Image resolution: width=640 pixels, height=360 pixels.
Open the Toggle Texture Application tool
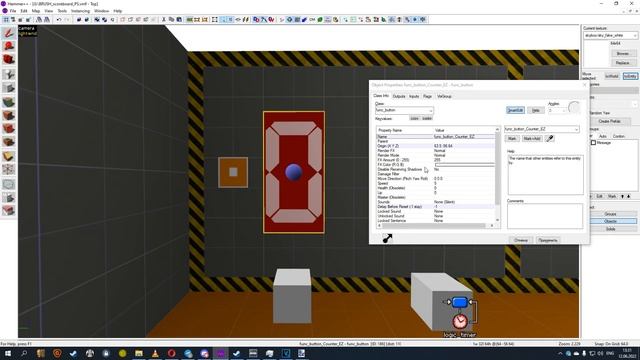(x=9, y=102)
